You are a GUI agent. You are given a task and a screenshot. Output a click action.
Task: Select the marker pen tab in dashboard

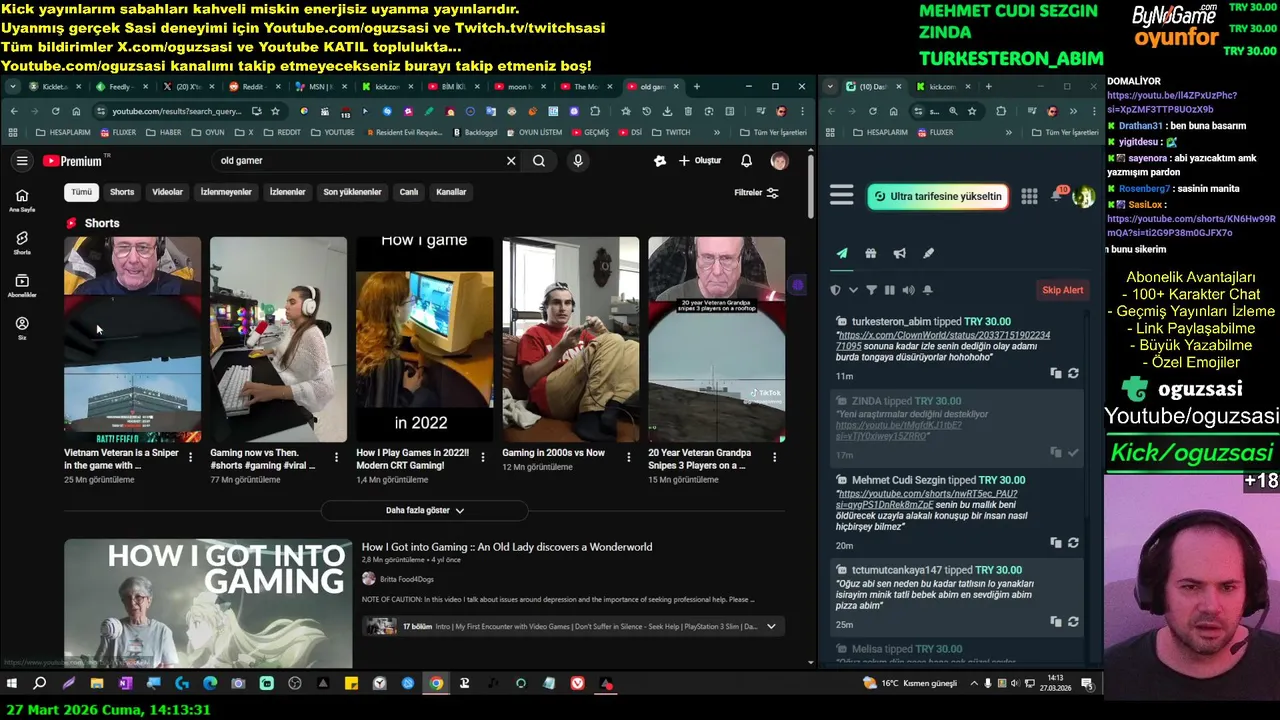coord(928,254)
